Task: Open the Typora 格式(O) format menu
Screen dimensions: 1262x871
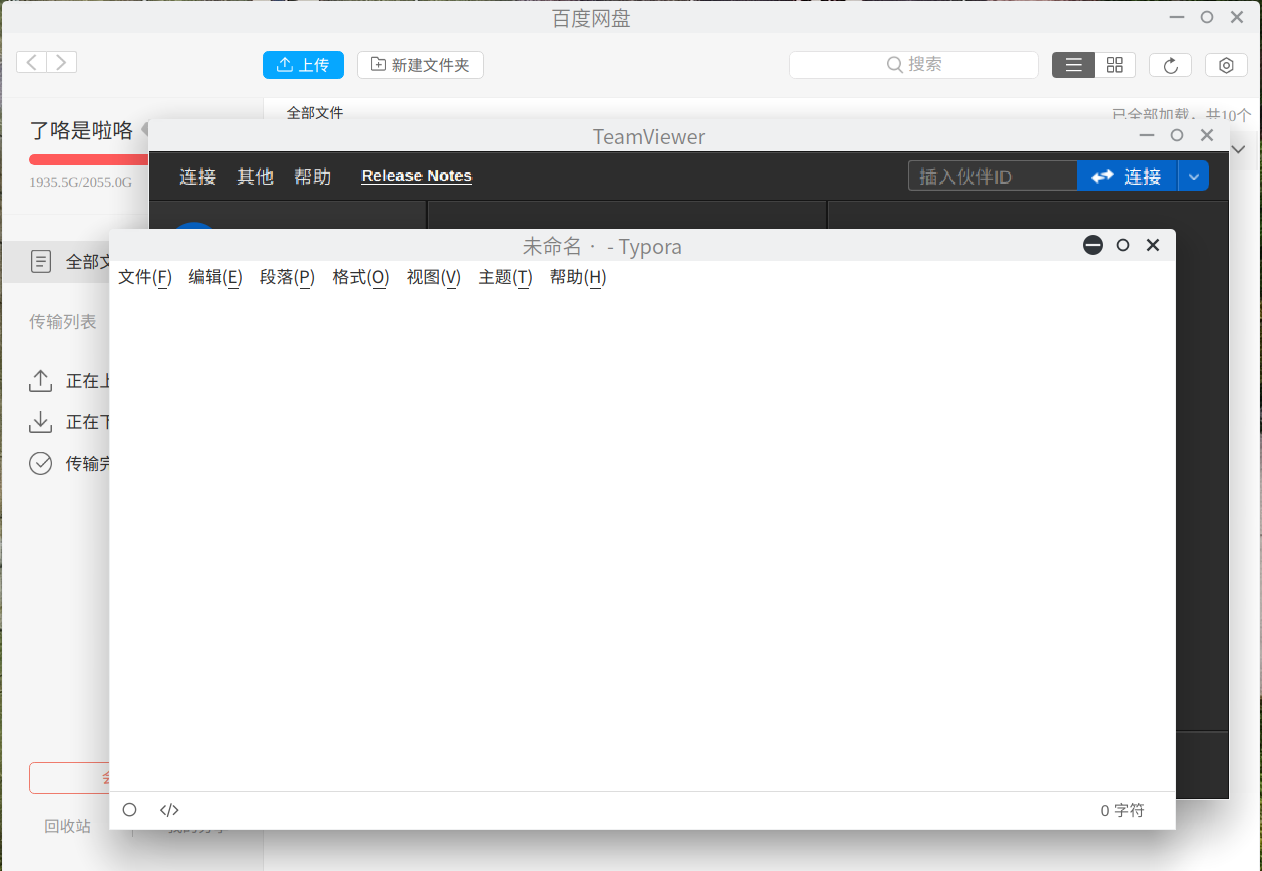Action: point(360,277)
